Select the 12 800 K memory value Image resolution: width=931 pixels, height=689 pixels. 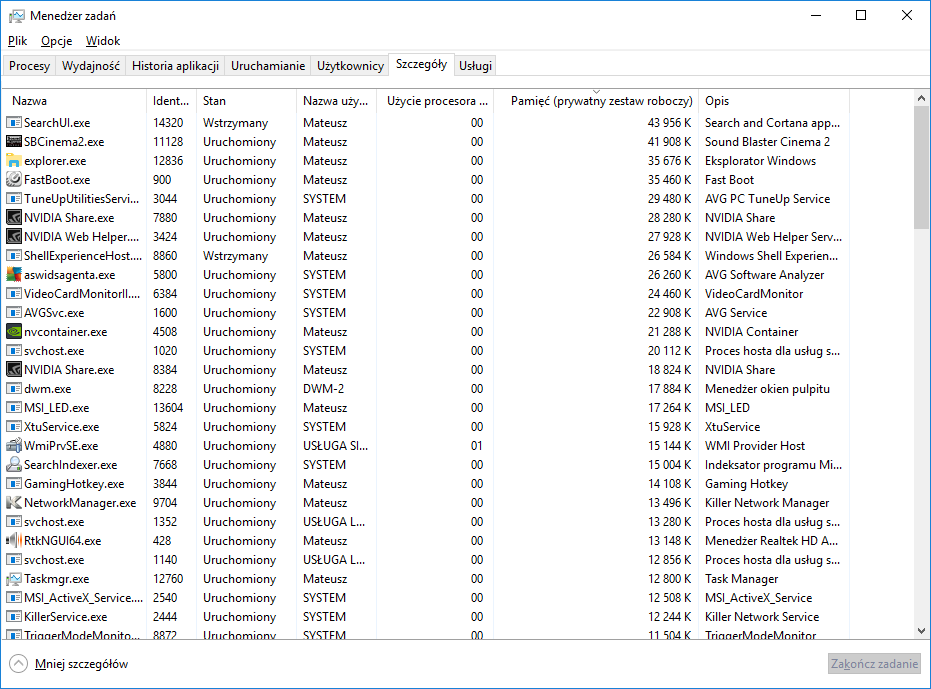click(x=669, y=579)
